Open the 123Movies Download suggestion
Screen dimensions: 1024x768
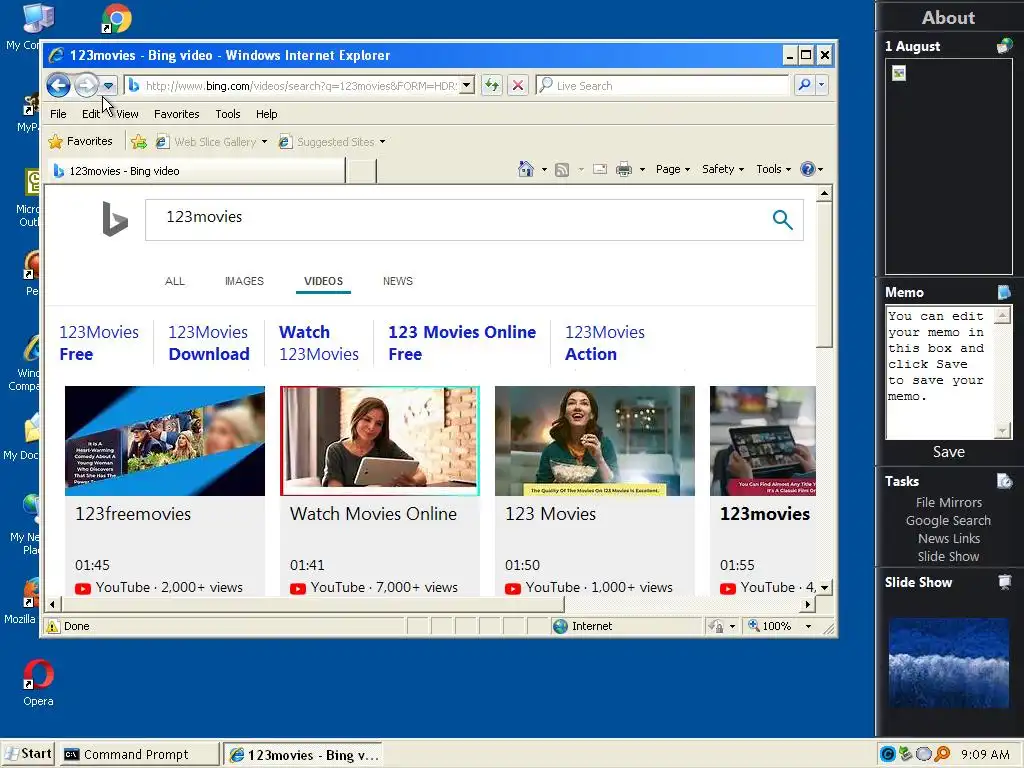tap(209, 344)
